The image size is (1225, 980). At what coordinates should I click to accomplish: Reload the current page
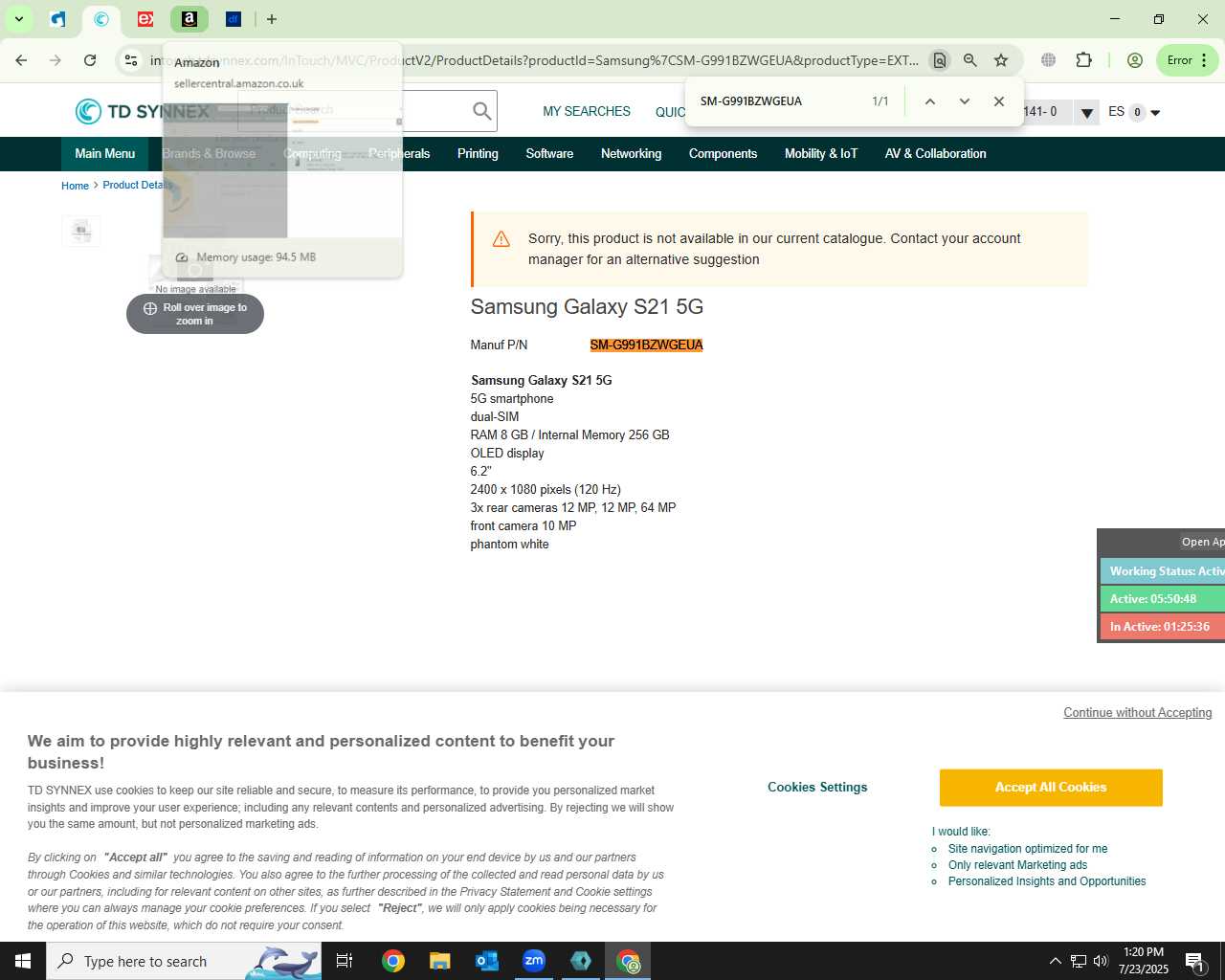[x=90, y=60]
